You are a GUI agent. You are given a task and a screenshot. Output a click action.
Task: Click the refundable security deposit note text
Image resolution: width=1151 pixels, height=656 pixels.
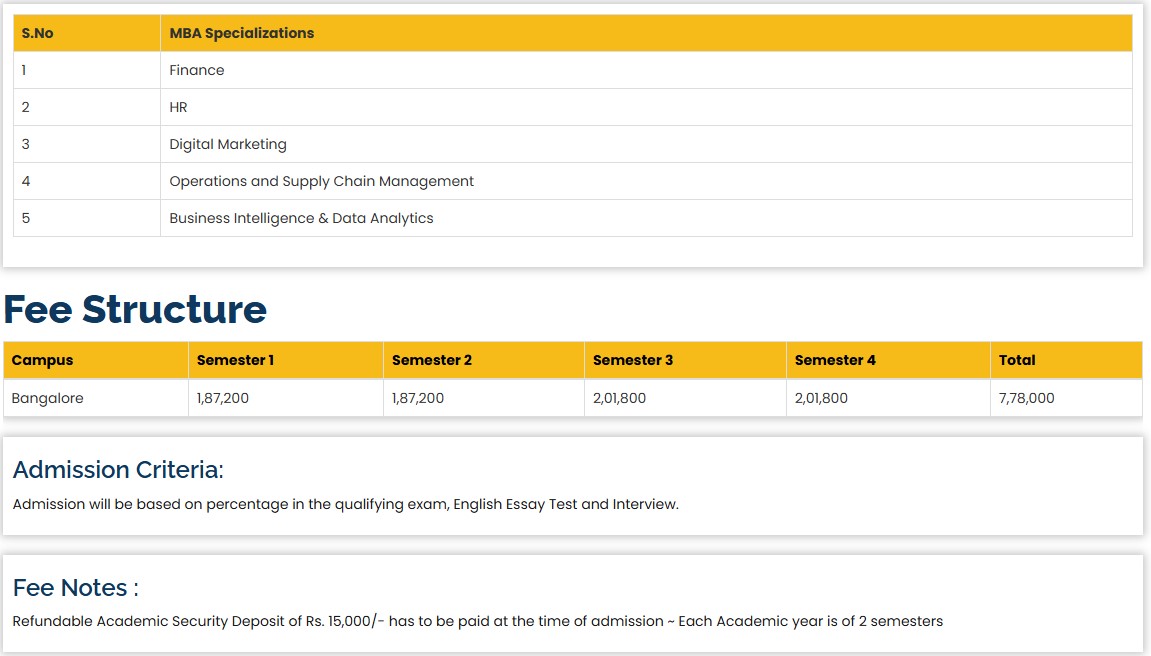(477, 621)
